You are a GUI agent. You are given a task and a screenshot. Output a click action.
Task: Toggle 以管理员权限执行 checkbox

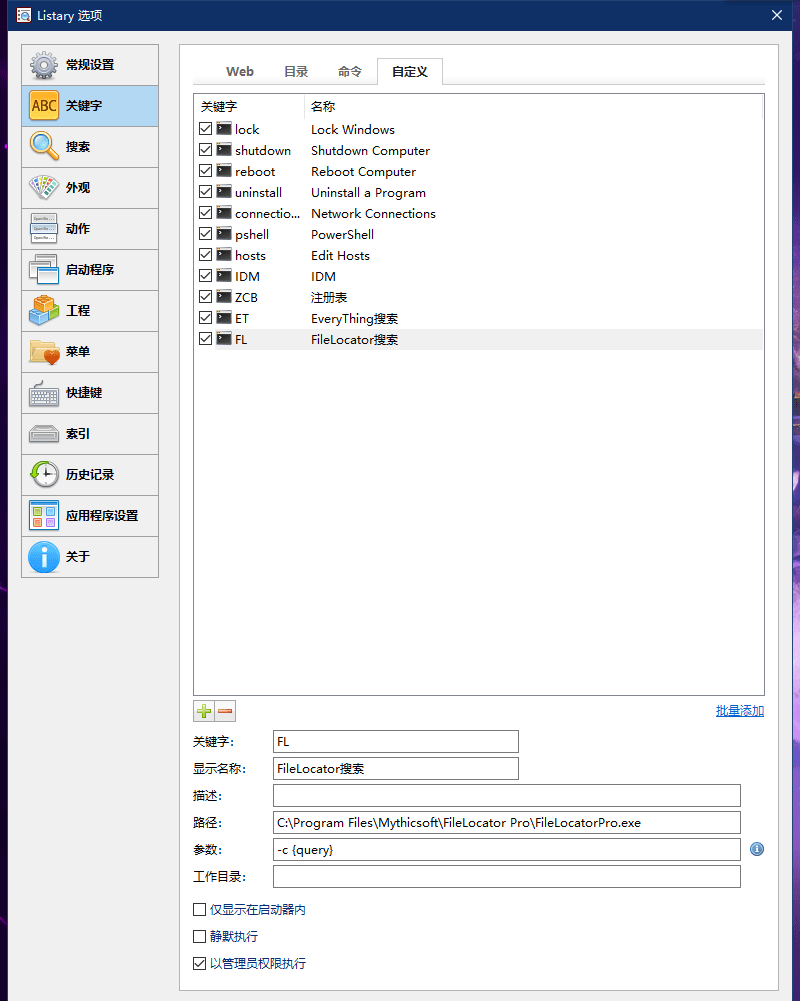200,964
